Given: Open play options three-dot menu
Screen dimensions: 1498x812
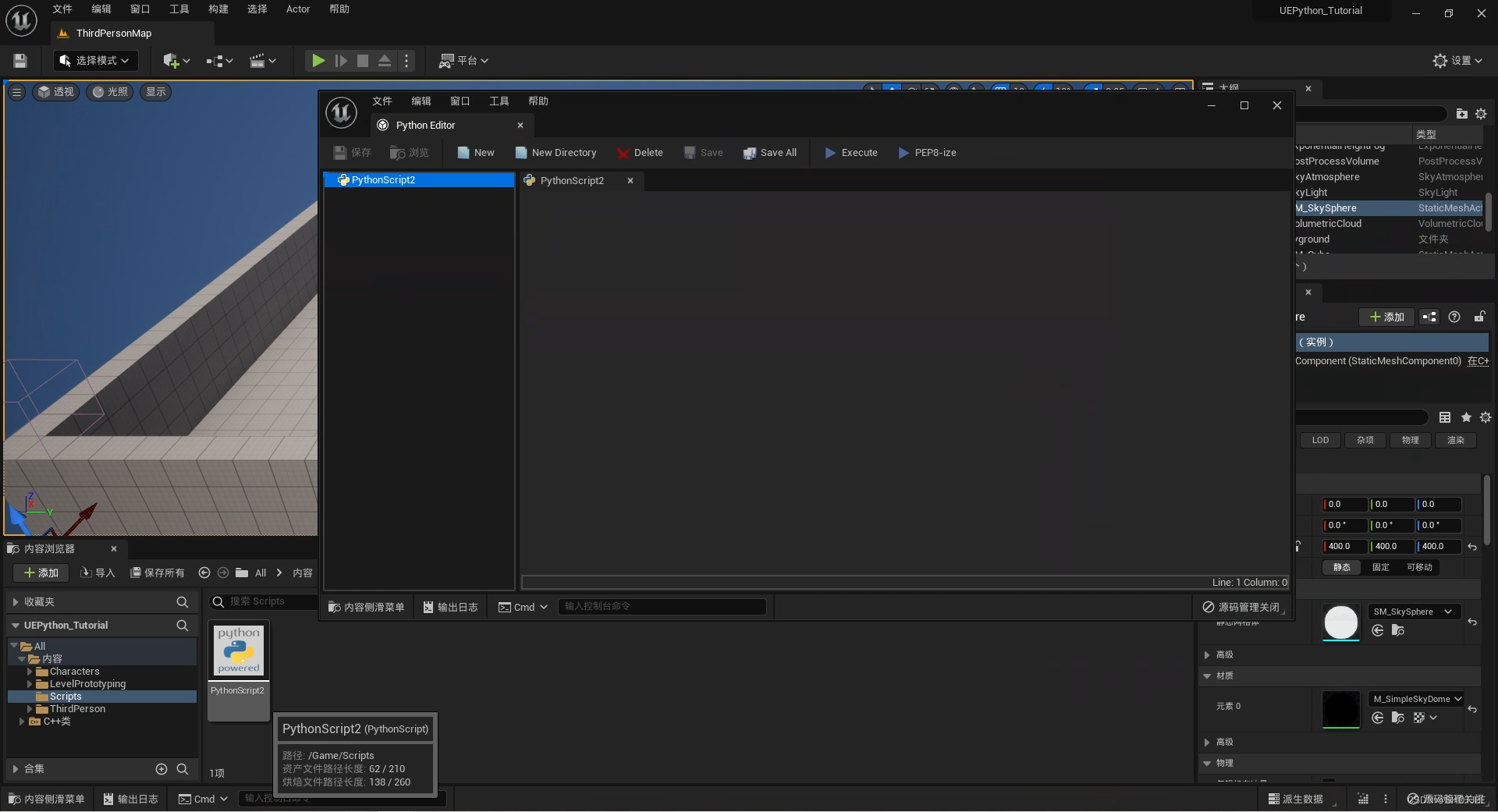Looking at the screenshot, I should 406,61.
